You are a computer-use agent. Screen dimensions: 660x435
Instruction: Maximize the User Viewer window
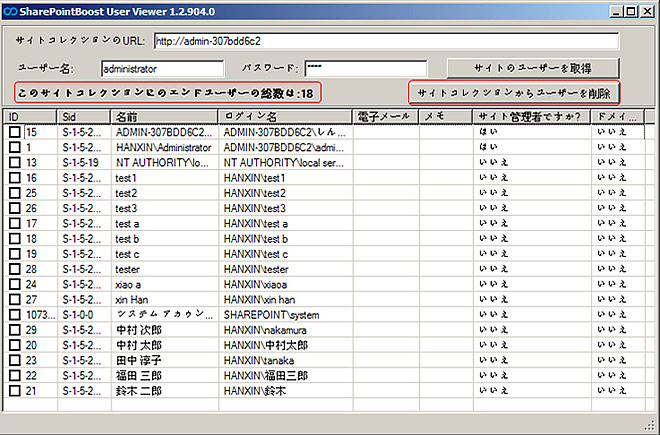631,11
